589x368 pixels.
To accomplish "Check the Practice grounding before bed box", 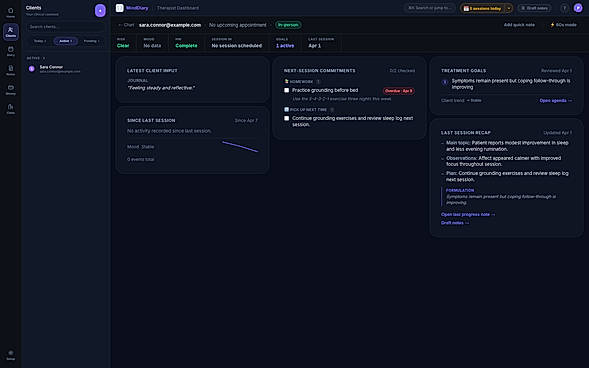I will pyautogui.click(x=287, y=90).
